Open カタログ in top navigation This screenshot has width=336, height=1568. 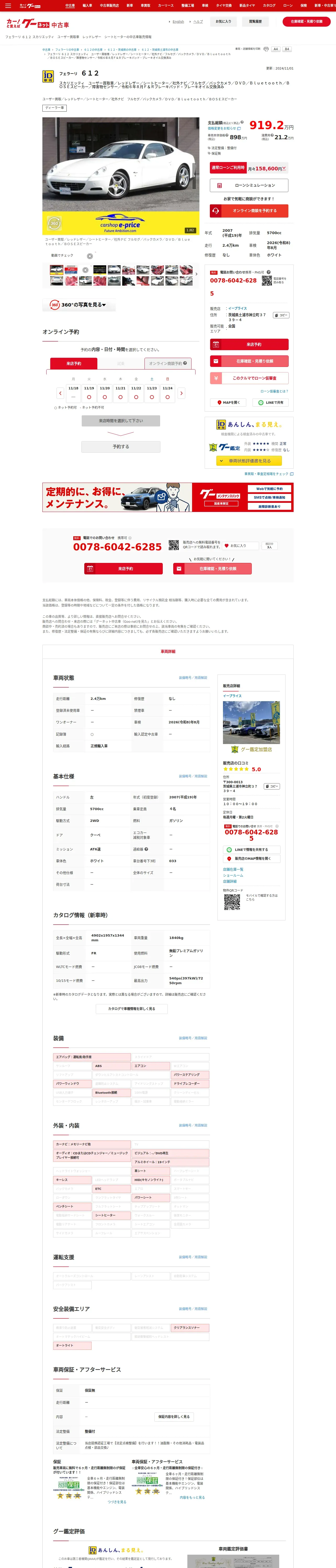(x=269, y=5)
